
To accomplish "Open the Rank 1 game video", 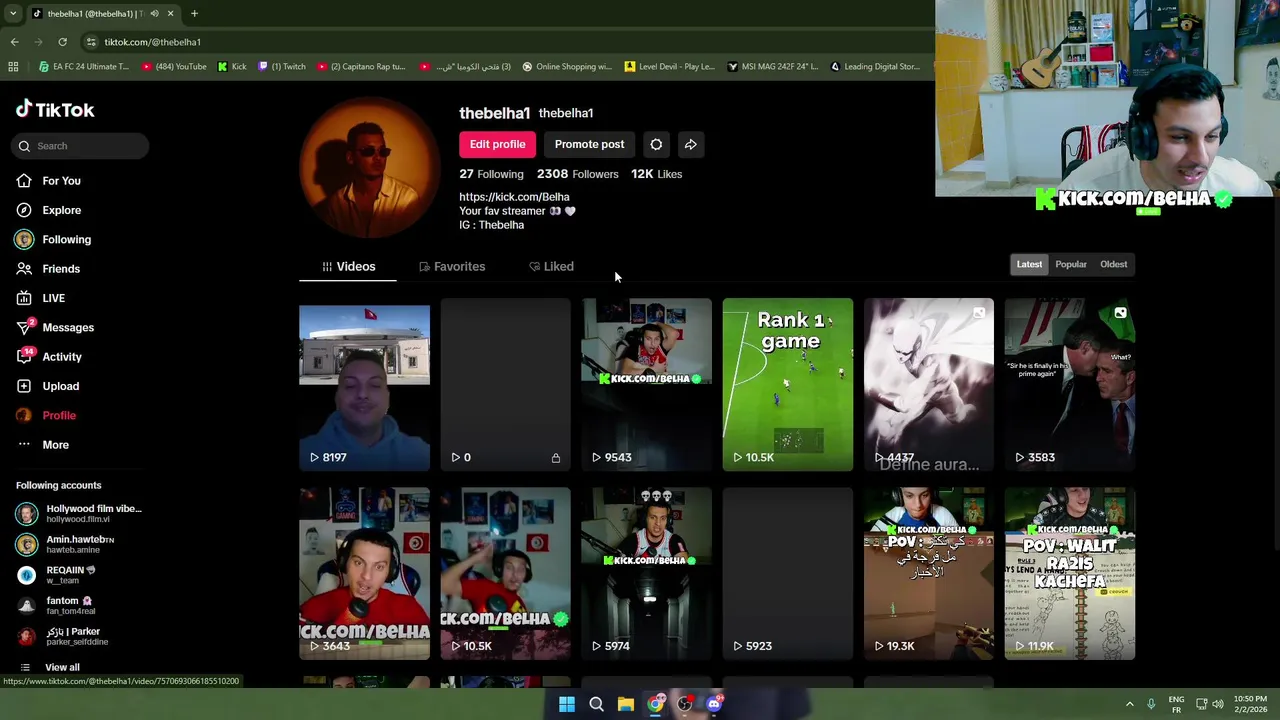I will tap(788, 384).
